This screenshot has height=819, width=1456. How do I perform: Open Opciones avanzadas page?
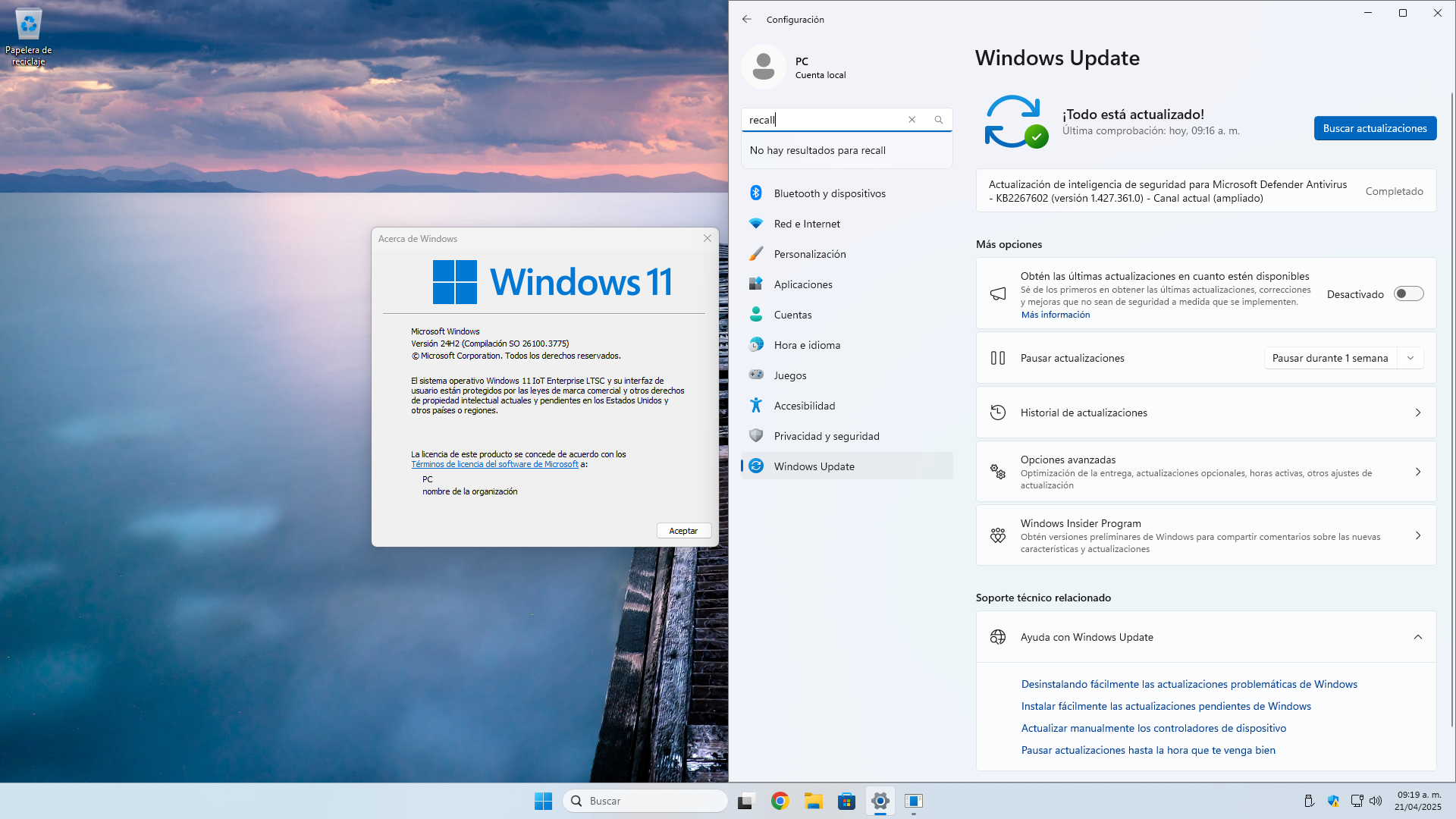(x=1206, y=472)
